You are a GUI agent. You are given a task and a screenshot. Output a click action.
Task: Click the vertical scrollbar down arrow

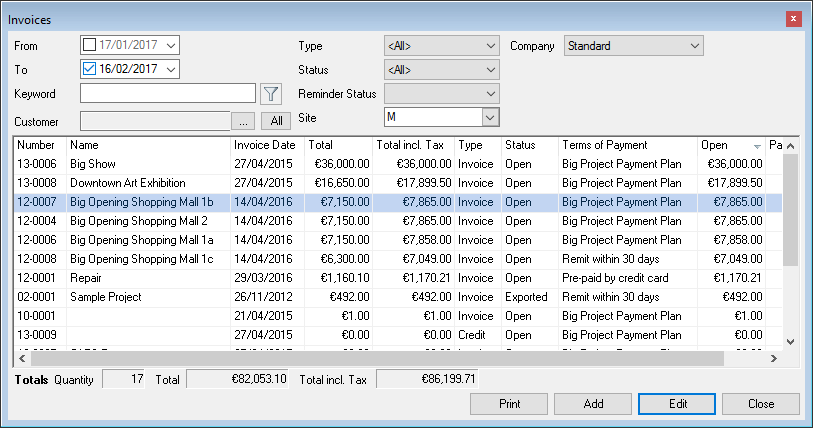pos(790,341)
